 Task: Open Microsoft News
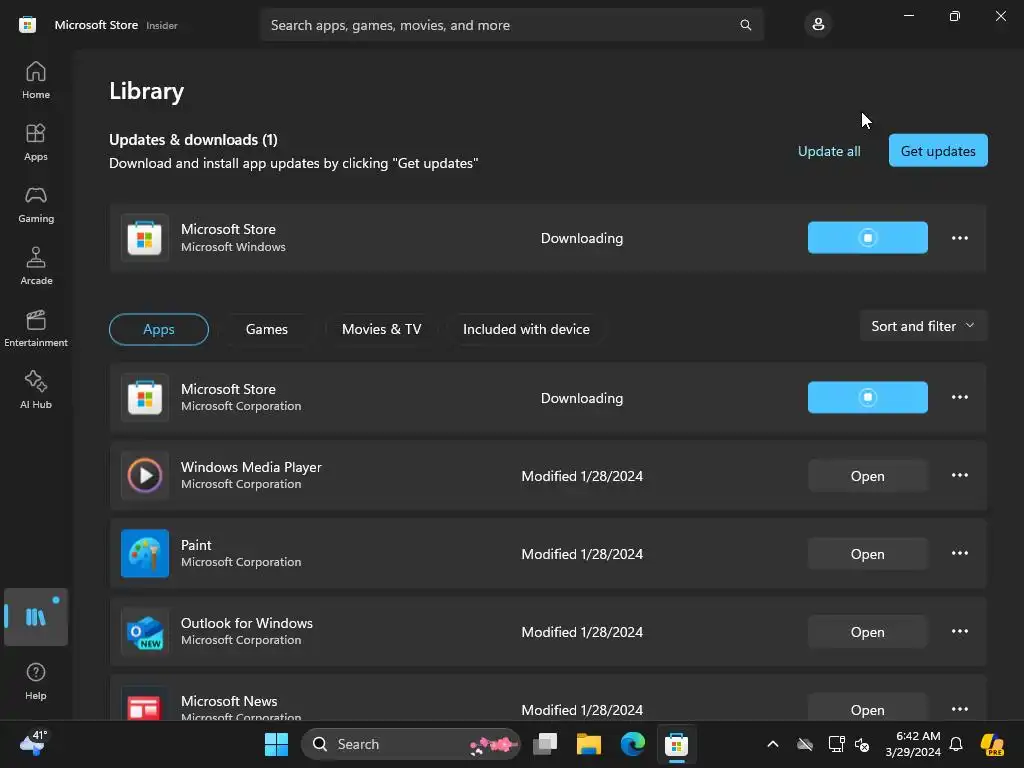tap(867, 709)
